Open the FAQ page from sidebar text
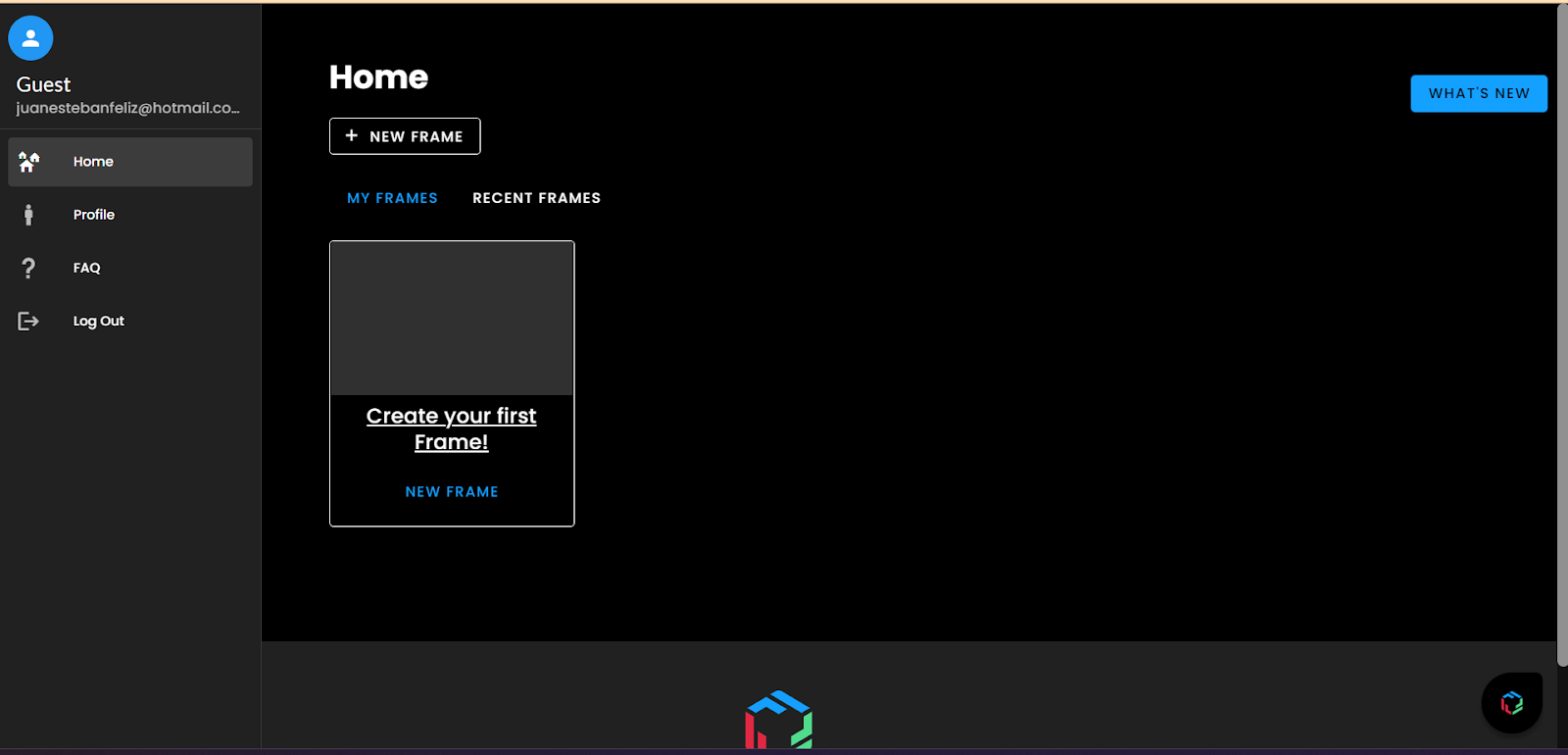The width and height of the screenshot is (1568, 755). [x=86, y=268]
